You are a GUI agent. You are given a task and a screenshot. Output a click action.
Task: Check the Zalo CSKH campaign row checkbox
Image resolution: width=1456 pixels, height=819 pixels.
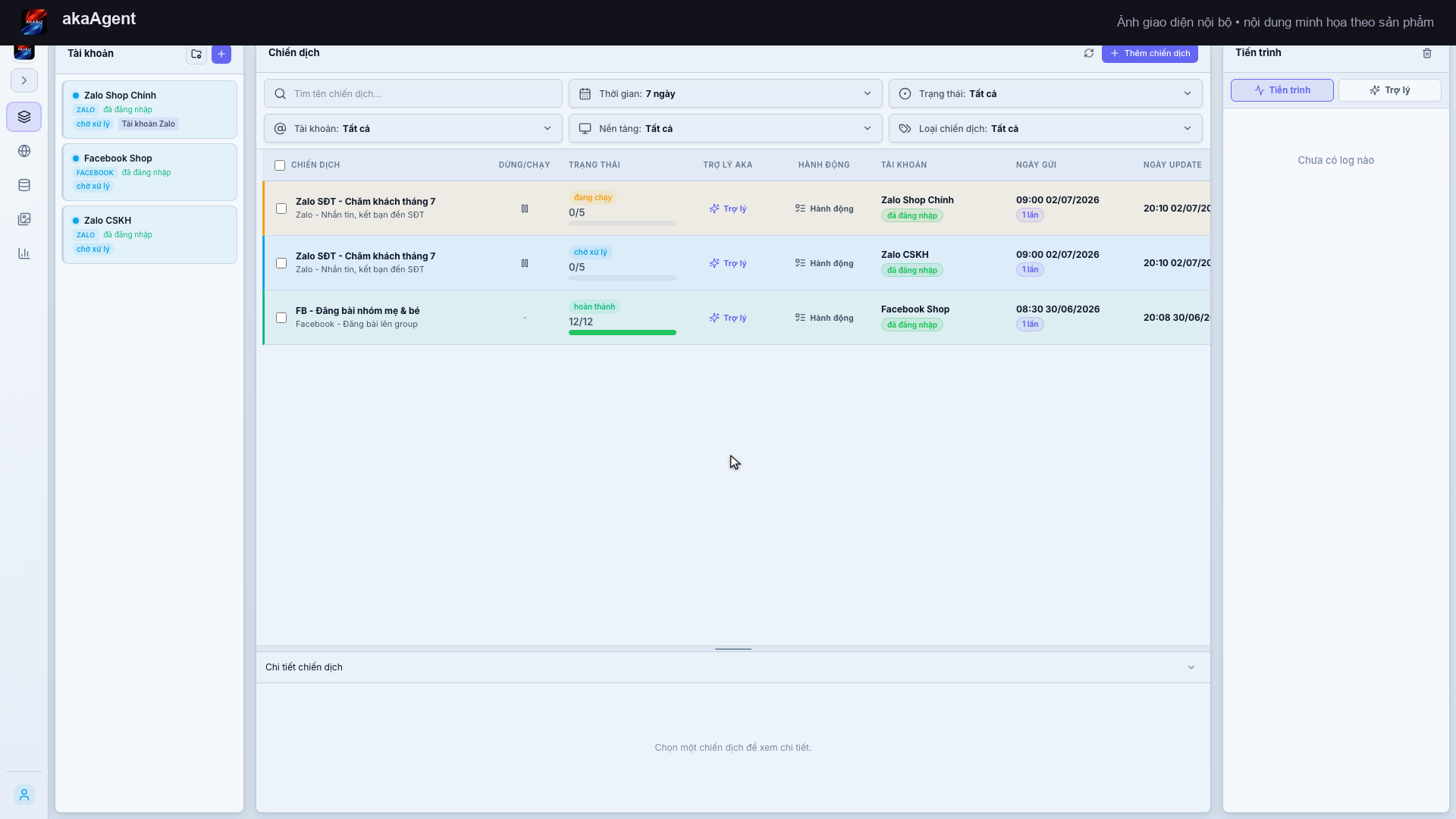(281, 263)
